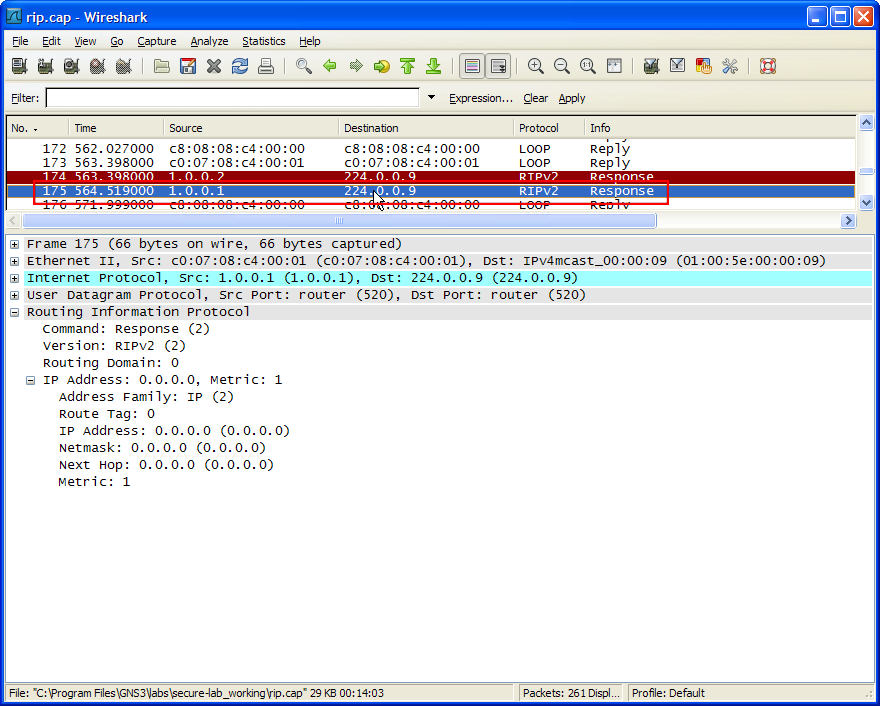880x706 pixels.
Task: Stop the running capture icon
Action: click(x=98, y=66)
